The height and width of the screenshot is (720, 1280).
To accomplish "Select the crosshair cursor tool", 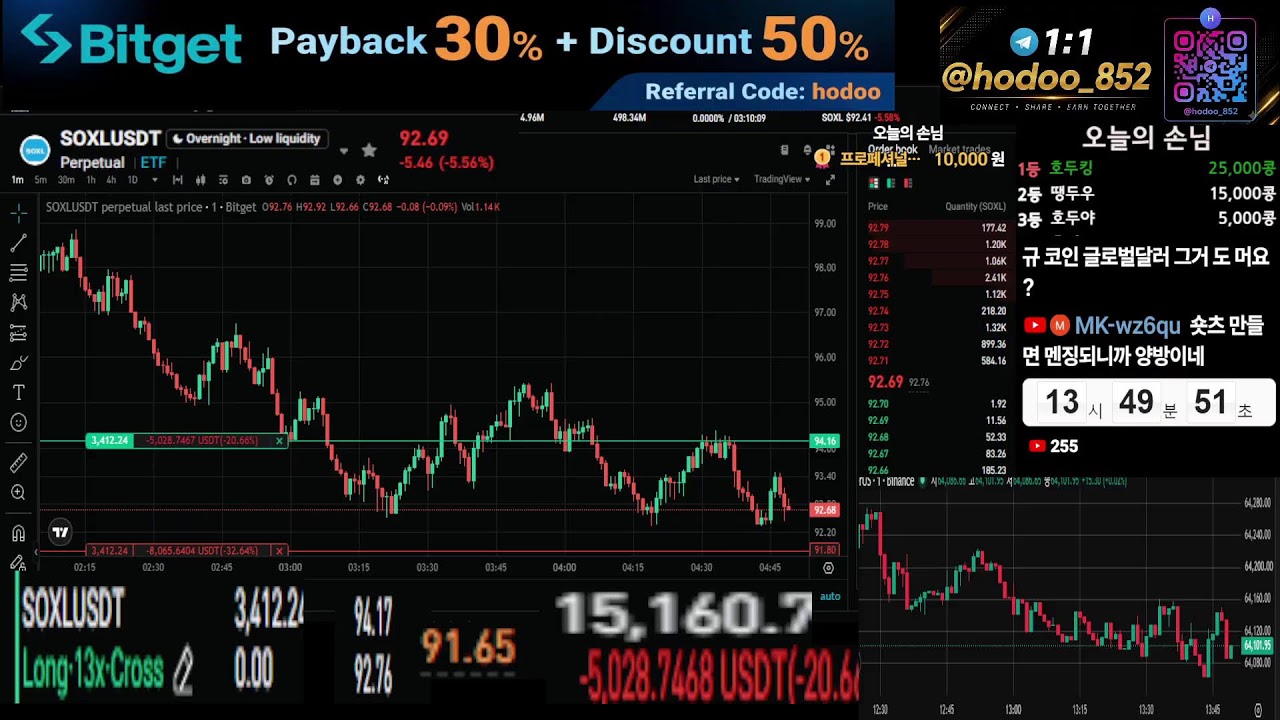I will pyautogui.click(x=18, y=213).
